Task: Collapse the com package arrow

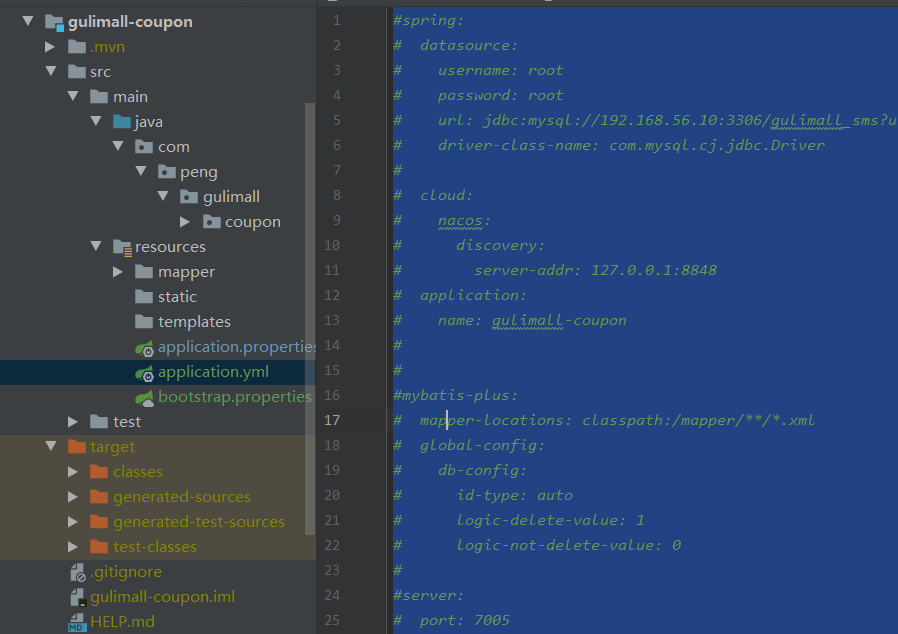Action: [119, 146]
